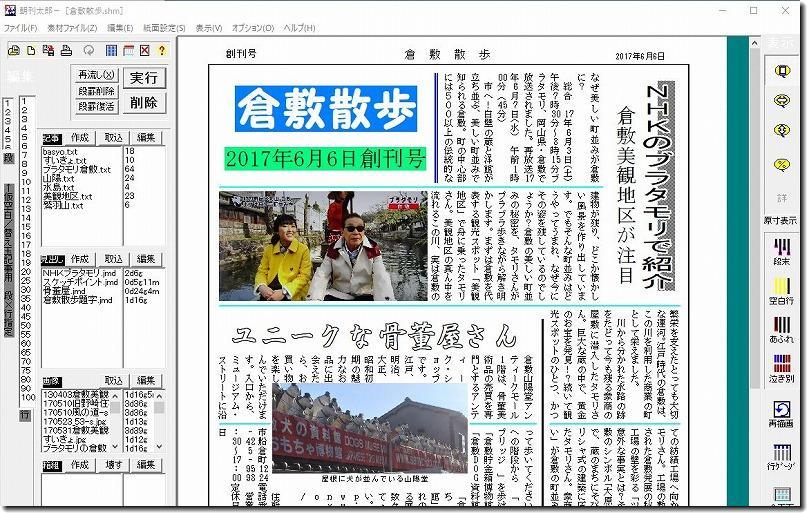Screen dimensions: 807x513
Task: Click the image file list scroll-down arrow
Action: click(x=115, y=447)
